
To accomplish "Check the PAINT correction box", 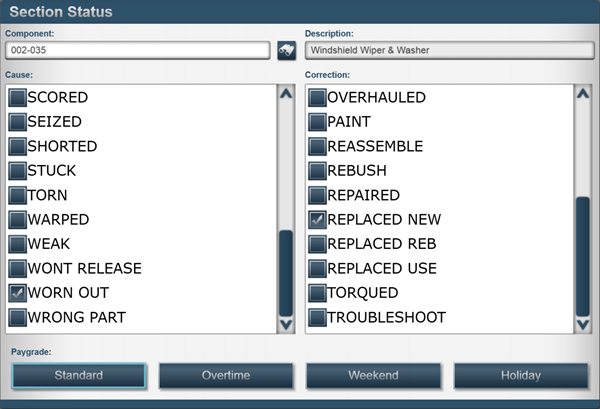I will click(317, 122).
